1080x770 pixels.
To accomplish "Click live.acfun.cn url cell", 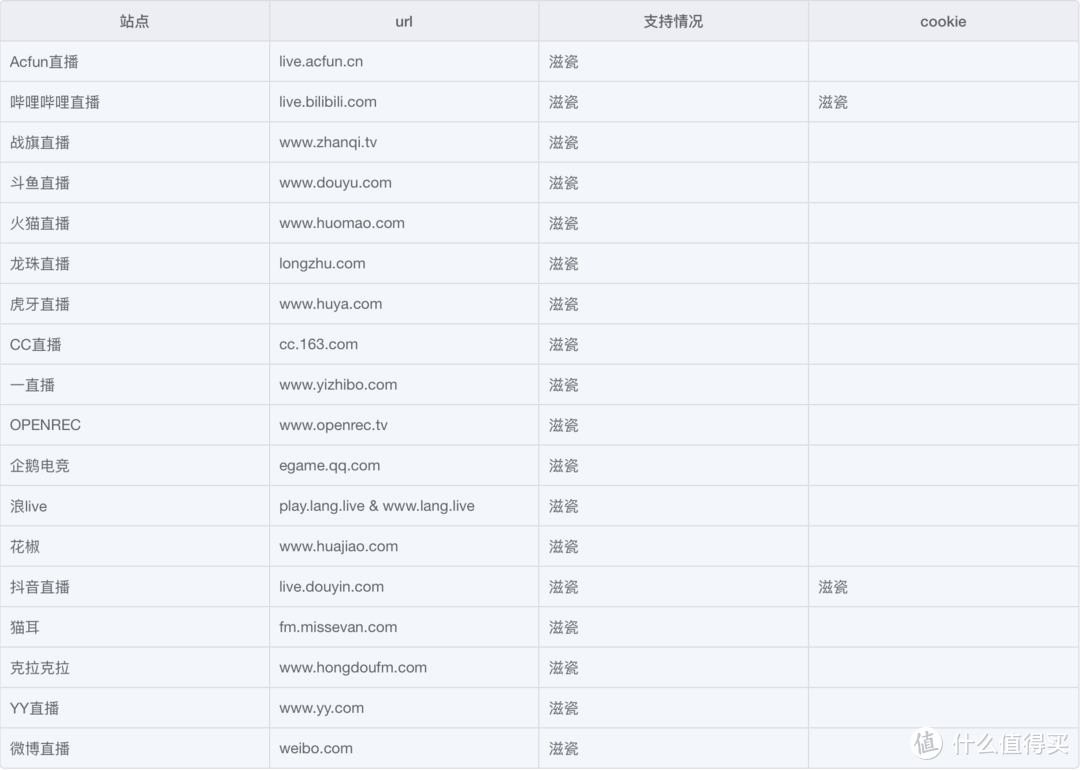I will coord(404,61).
